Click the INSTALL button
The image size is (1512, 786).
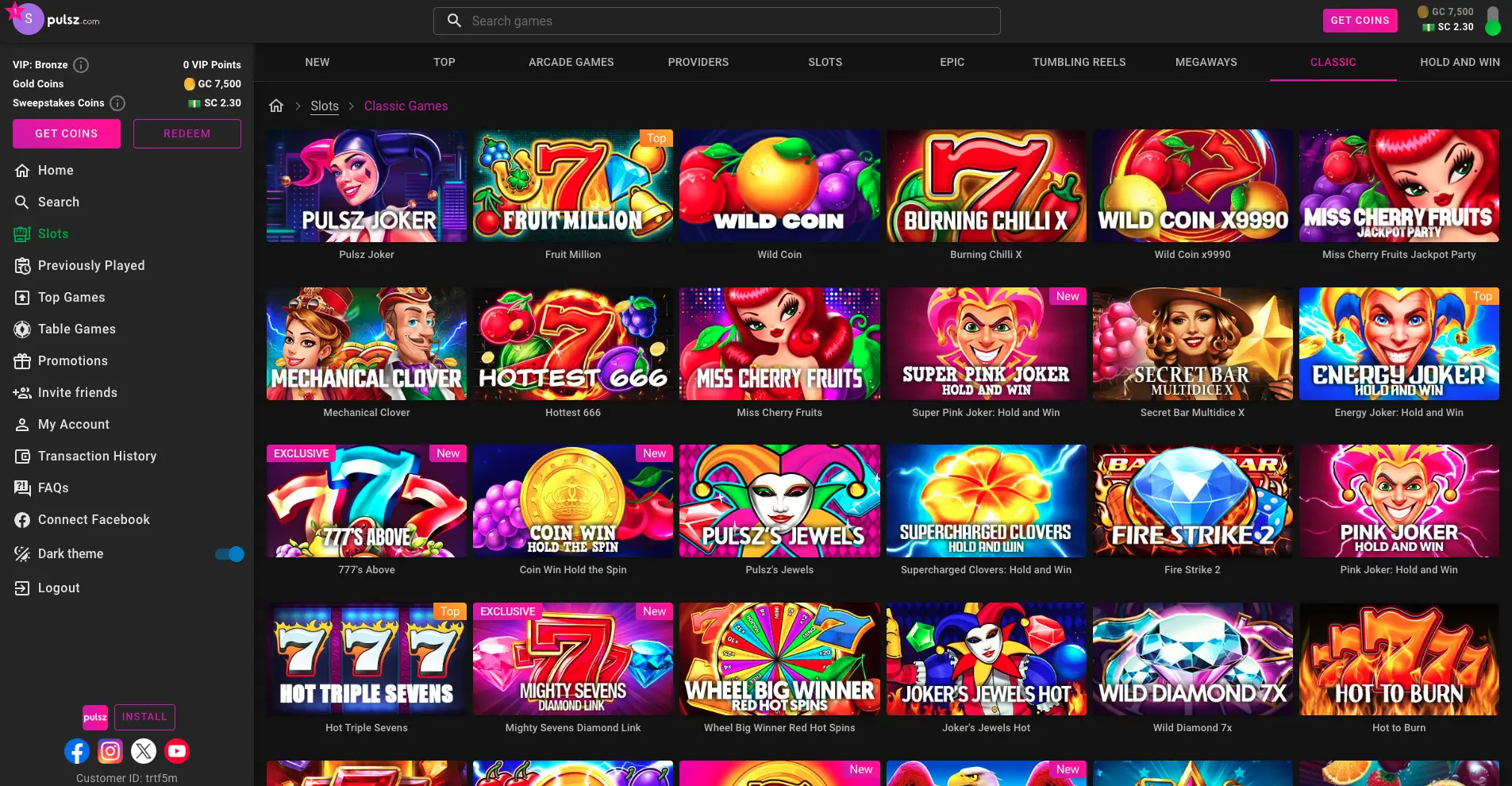click(144, 717)
